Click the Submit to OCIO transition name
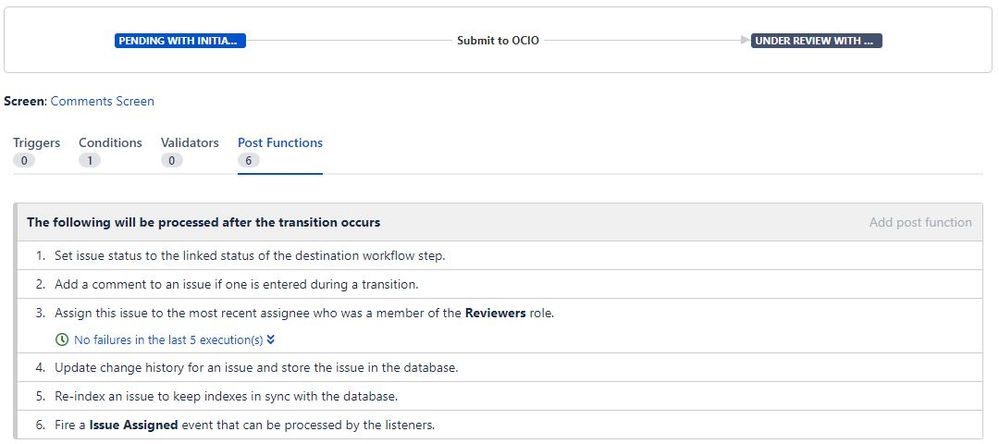 (498, 41)
